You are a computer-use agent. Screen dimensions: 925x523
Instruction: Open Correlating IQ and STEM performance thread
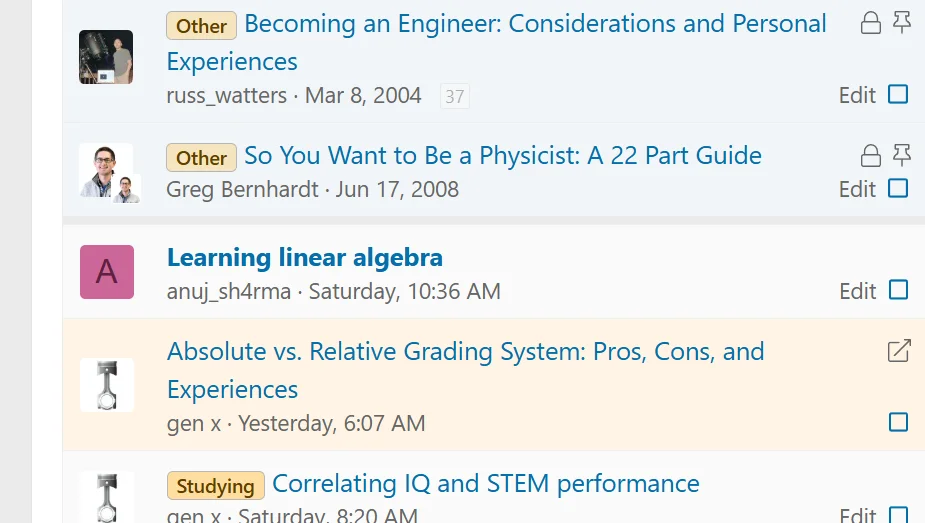click(x=486, y=483)
